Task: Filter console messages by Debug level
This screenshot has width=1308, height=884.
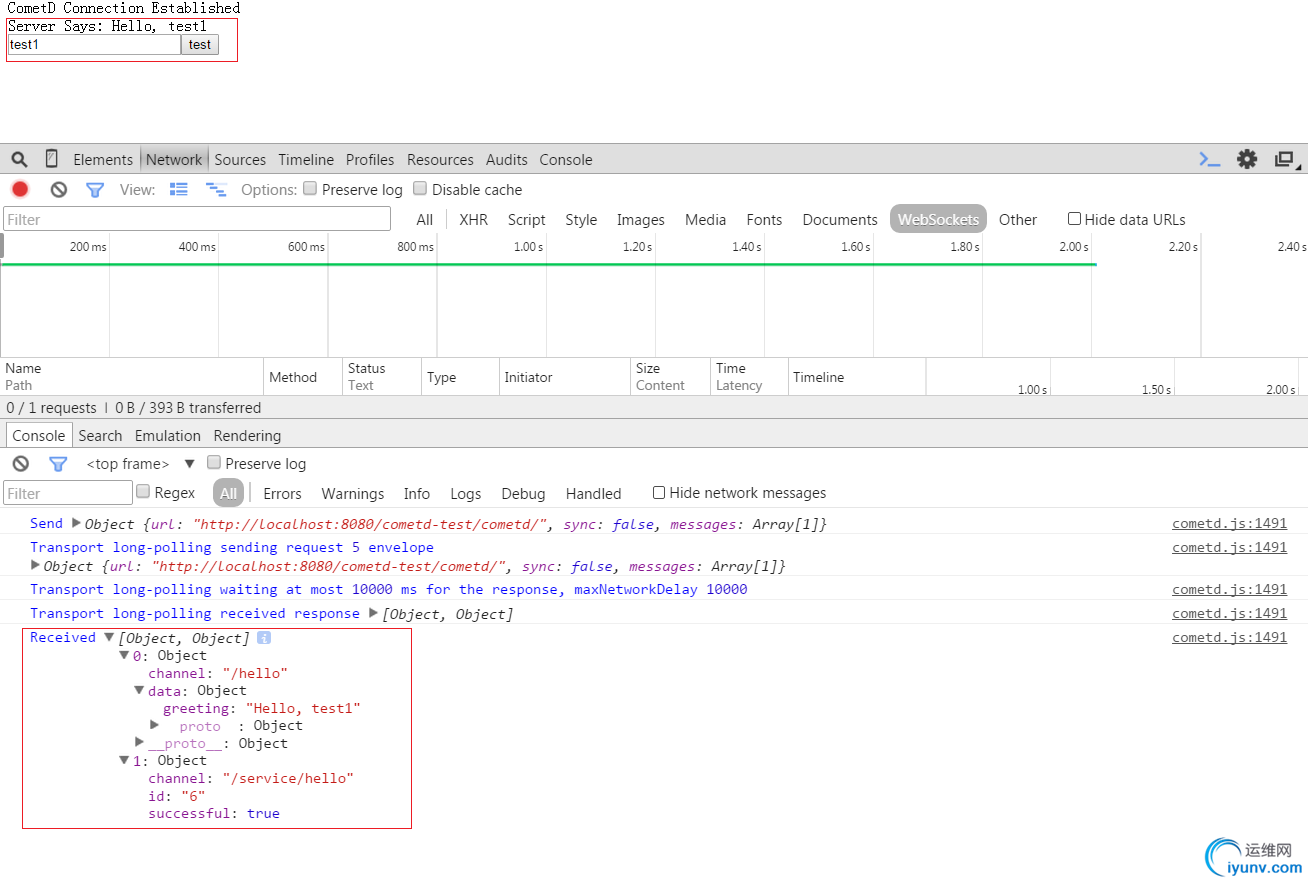Action: (x=523, y=493)
